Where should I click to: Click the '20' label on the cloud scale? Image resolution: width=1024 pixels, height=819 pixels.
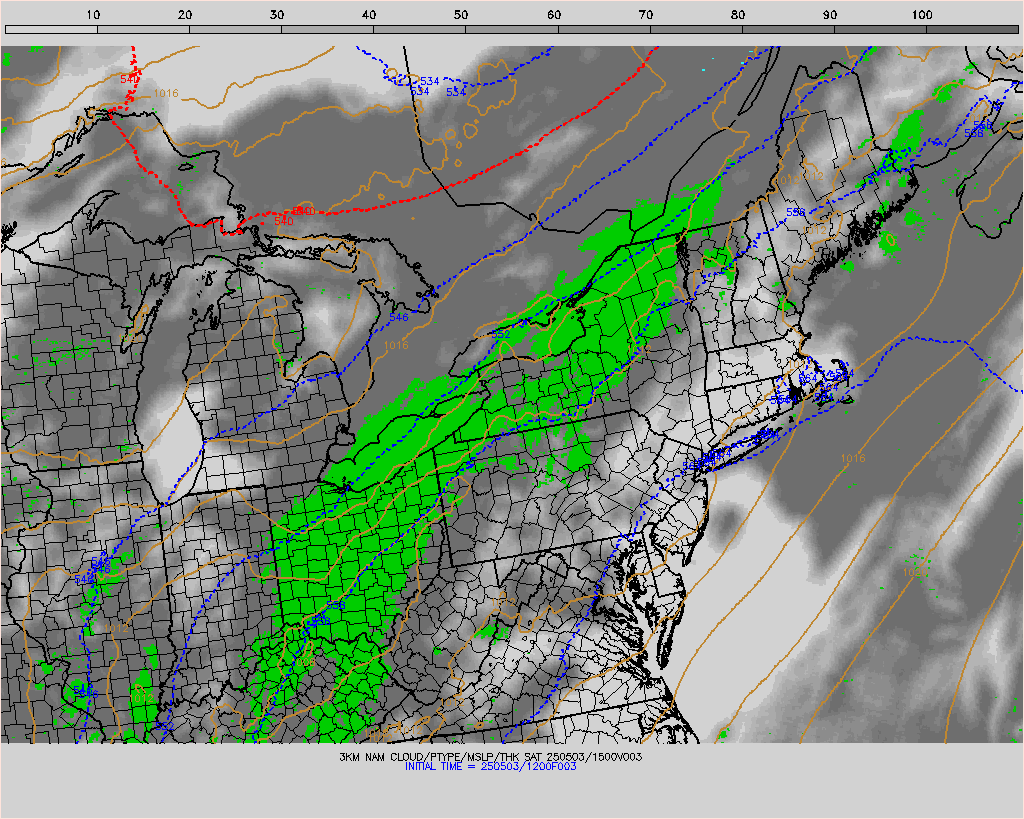185,14
